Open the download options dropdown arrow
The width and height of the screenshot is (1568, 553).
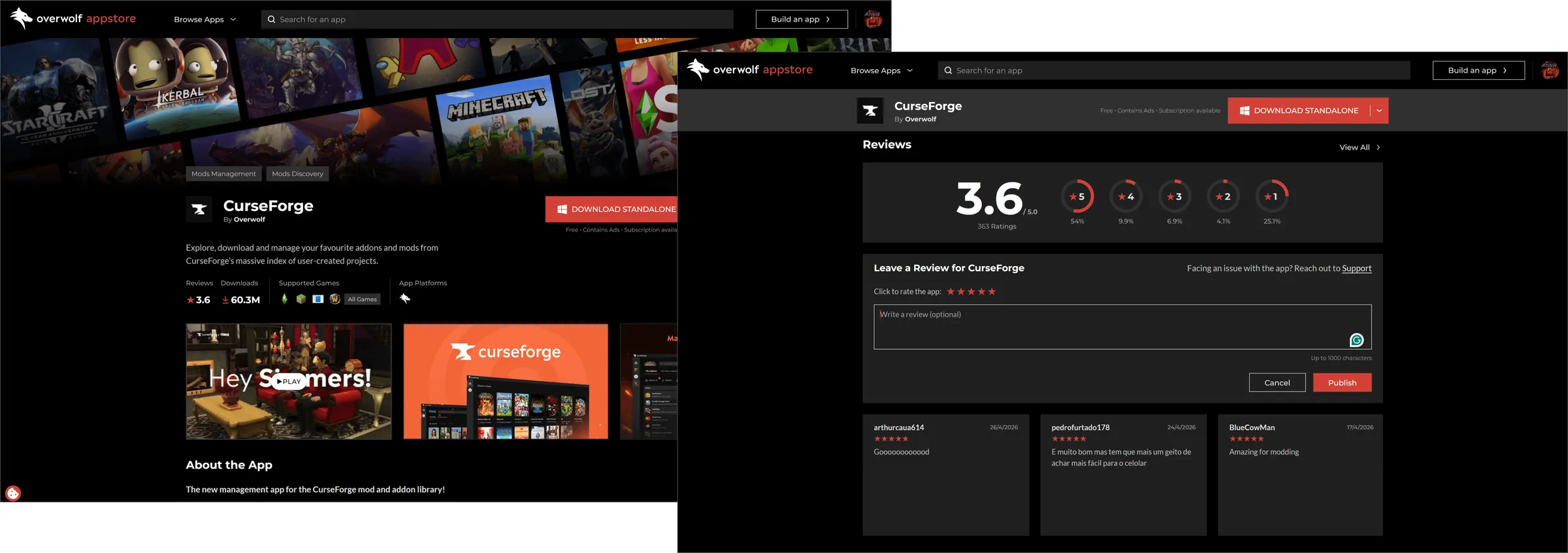[x=1379, y=110]
